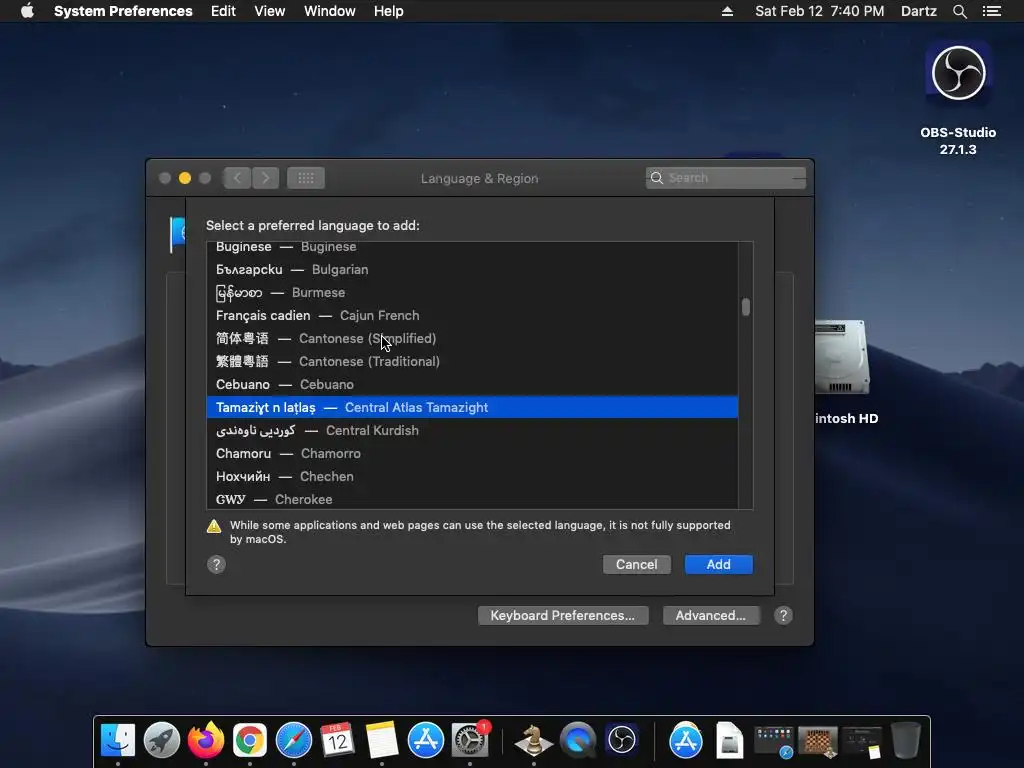Open Firefox from the Dock

coord(206,740)
